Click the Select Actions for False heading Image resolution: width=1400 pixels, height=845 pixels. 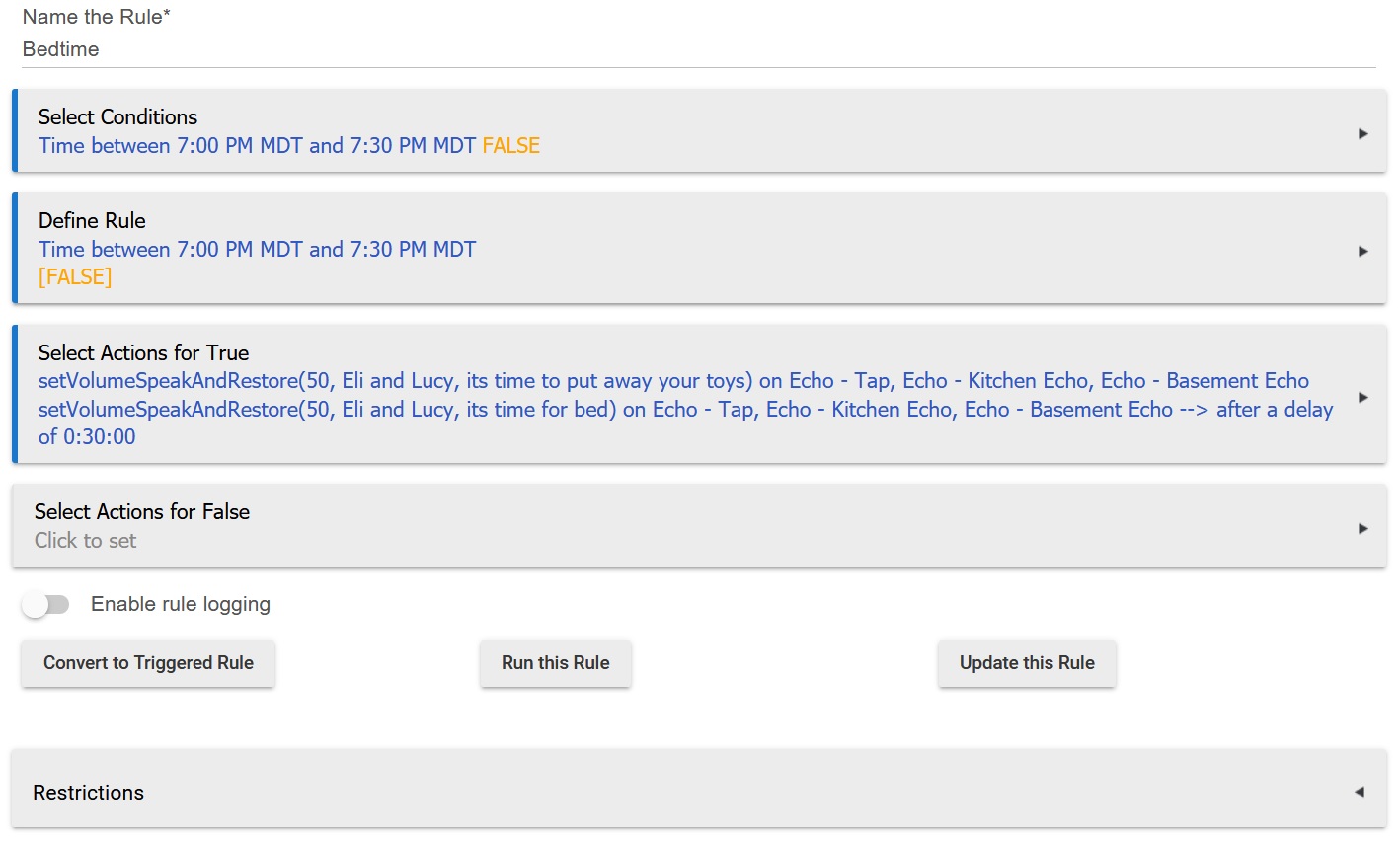click(142, 511)
